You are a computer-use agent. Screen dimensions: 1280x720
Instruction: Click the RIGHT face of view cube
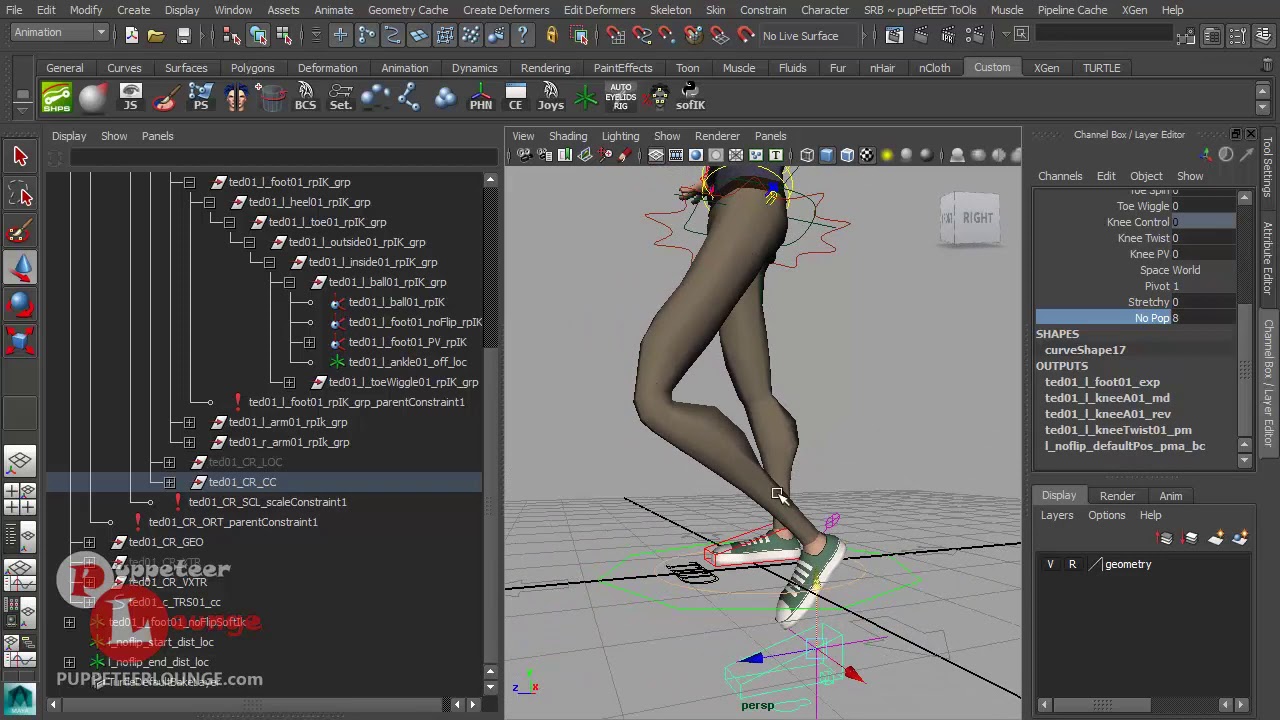(978, 218)
